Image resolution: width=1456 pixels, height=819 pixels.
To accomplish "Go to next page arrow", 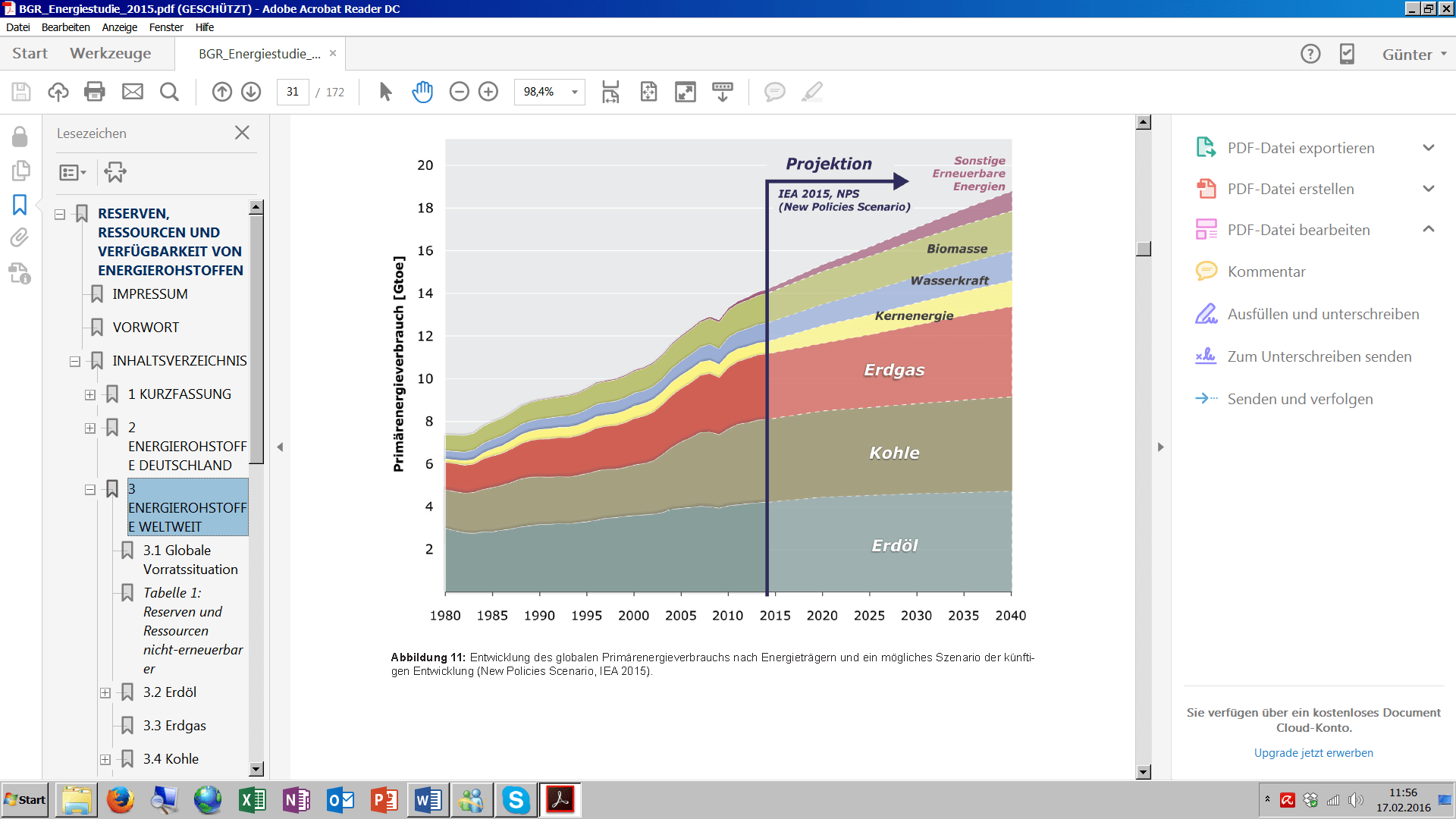I will pyautogui.click(x=251, y=92).
